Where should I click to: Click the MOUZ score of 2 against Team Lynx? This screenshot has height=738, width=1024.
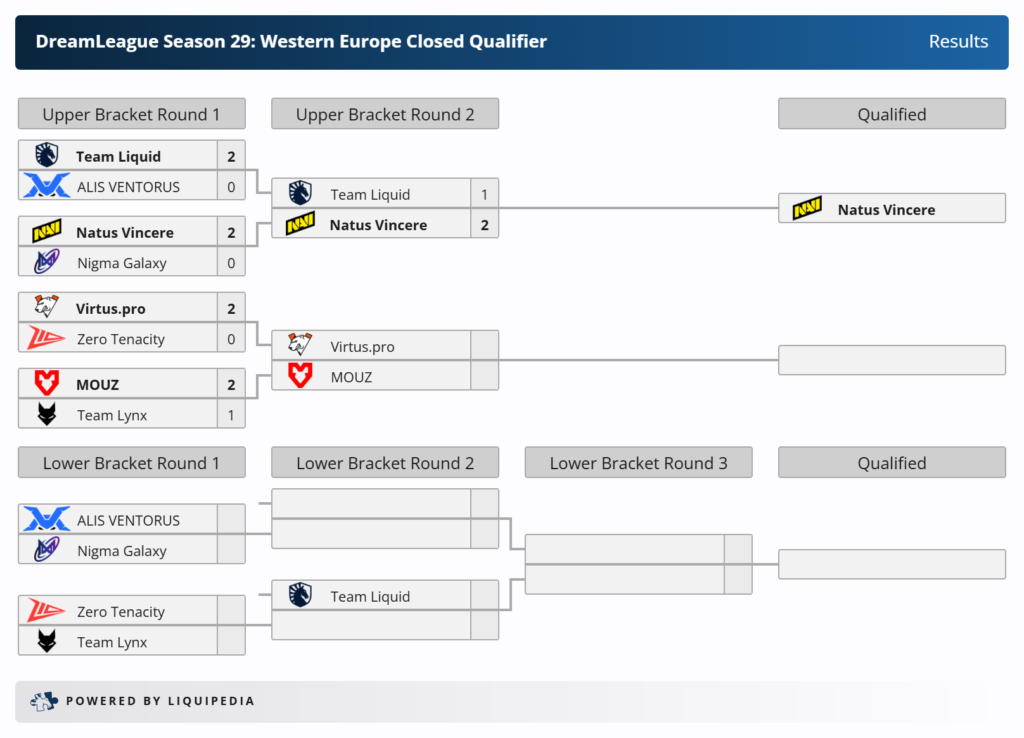click(x=231, y=385)
